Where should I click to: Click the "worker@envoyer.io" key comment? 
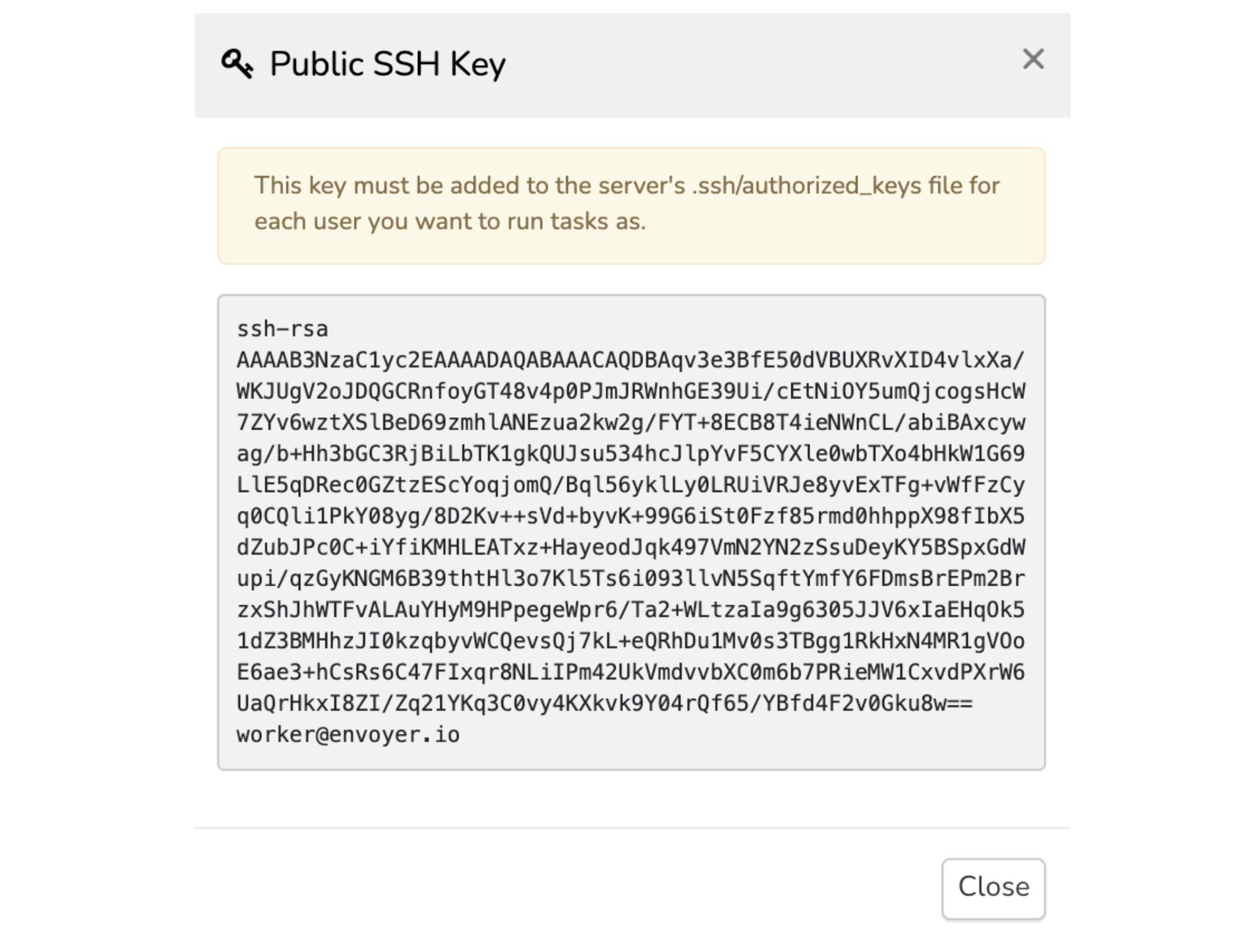click(x=348, y=735)
